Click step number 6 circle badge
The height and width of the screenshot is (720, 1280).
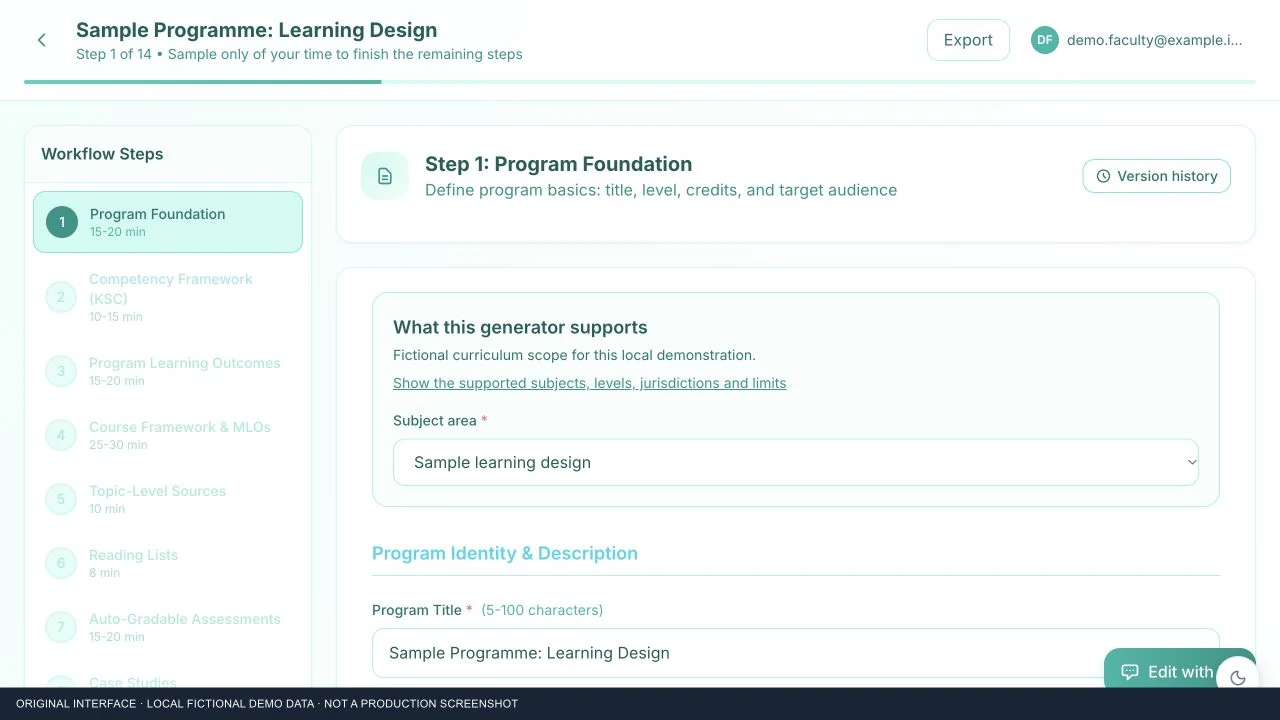(61, 563)
